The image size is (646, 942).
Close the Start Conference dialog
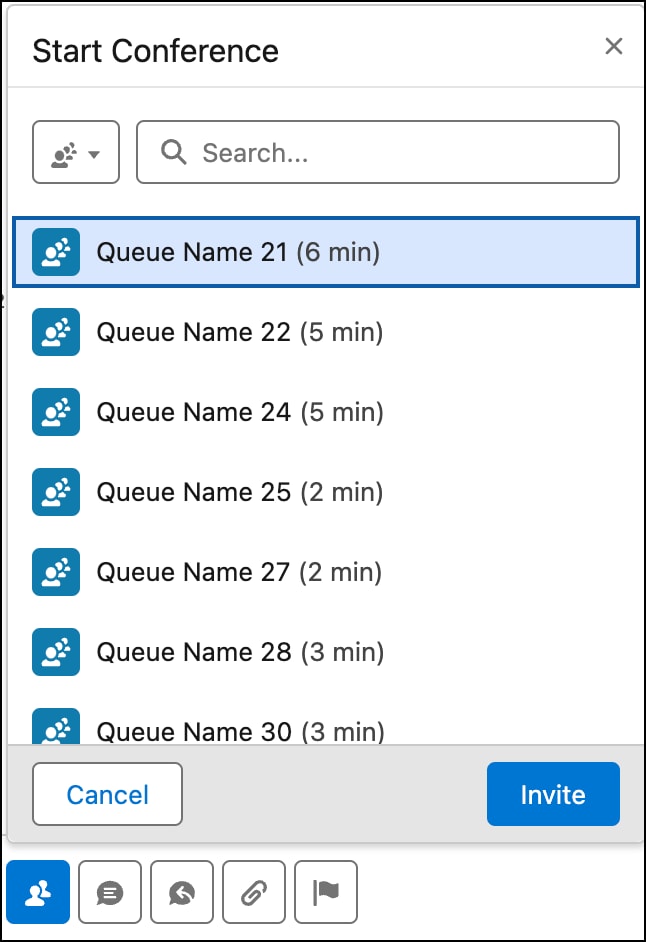(x=613, y=46)
